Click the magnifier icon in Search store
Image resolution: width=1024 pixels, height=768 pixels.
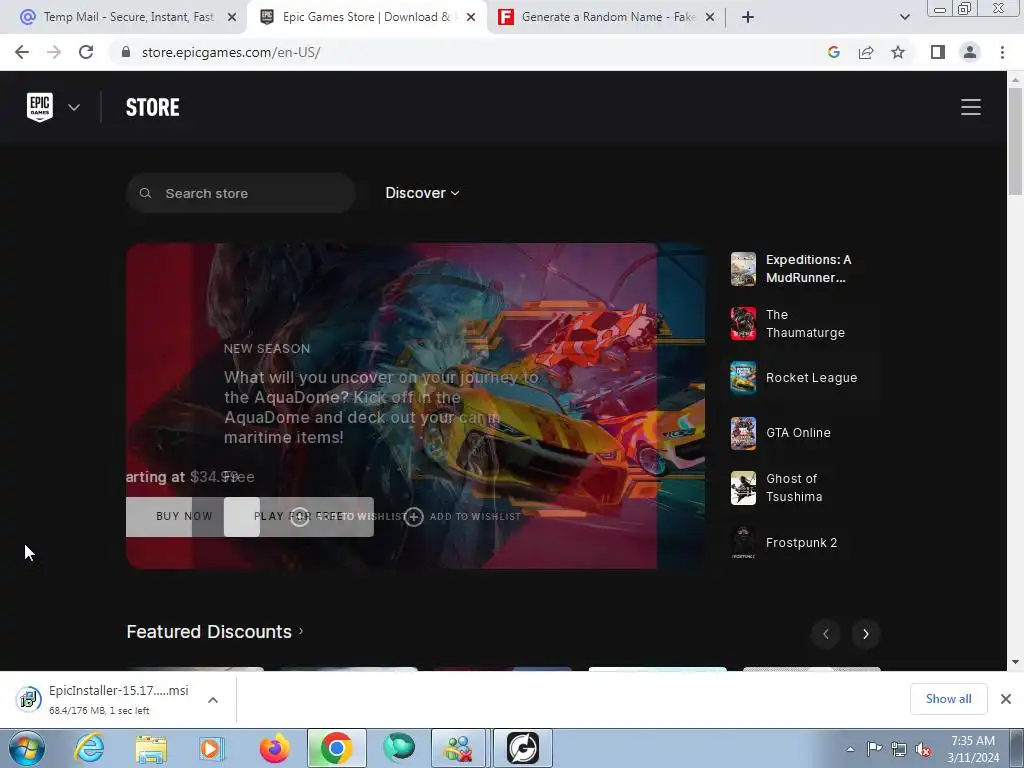coord(146,193)
